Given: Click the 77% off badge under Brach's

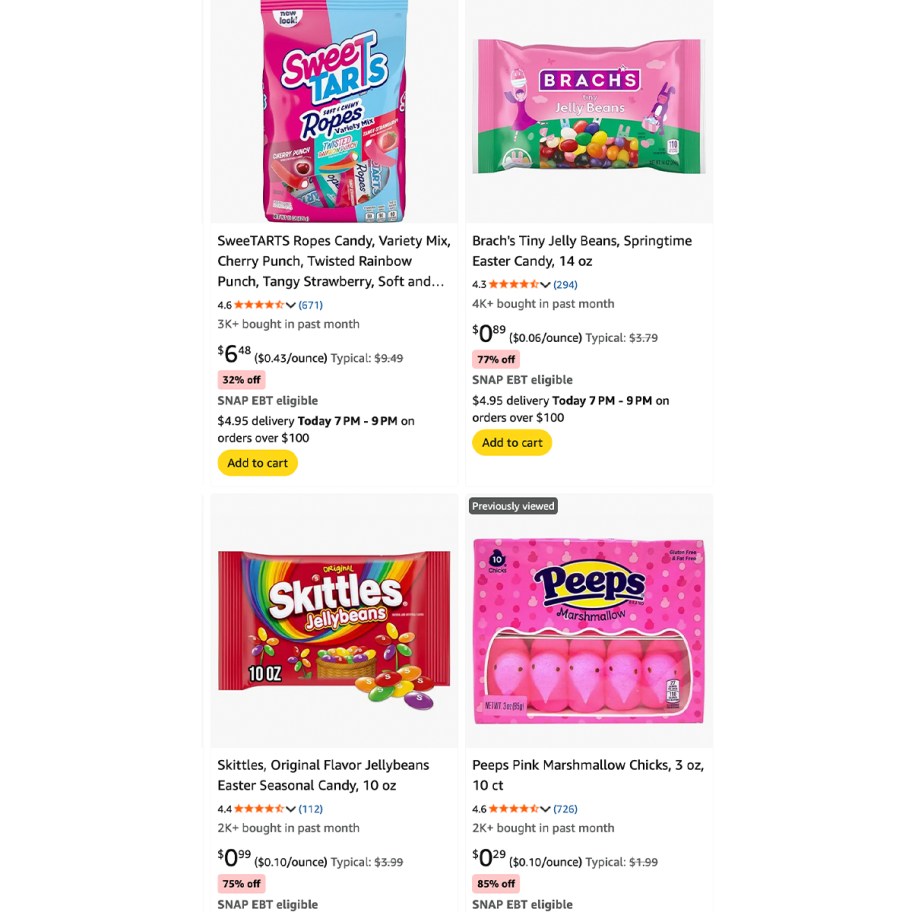Looking at the screenshot, I should click(495, 358).
